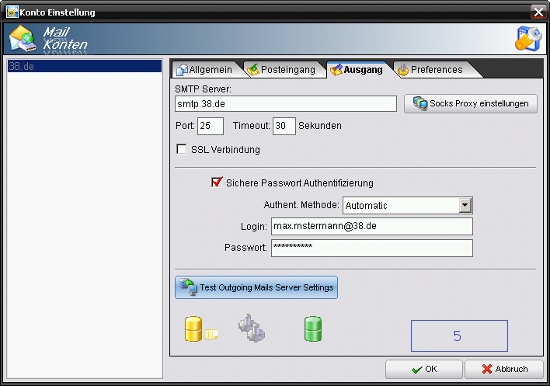This screenshot has width=550, height=386.
Task: Open Socks Proxy einstellungen
Action: pos(471,104)
